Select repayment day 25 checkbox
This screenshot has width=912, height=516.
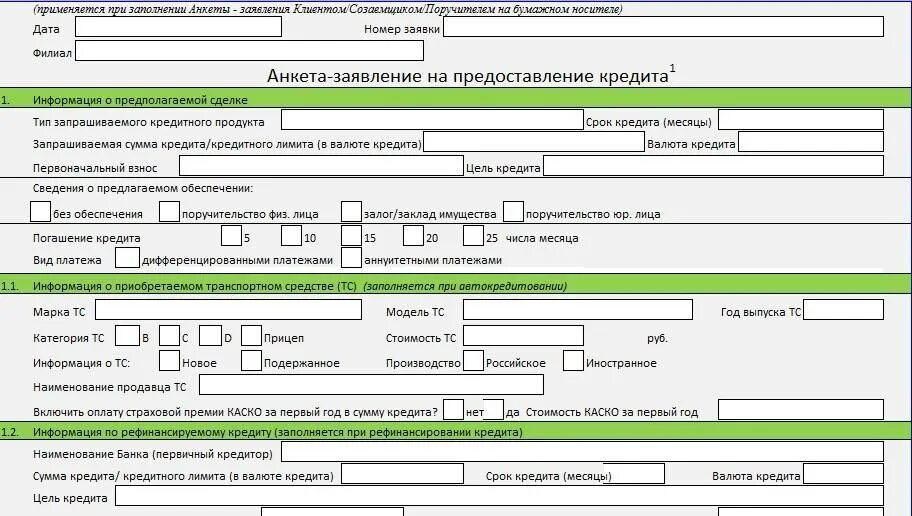[x=473, y=236]
